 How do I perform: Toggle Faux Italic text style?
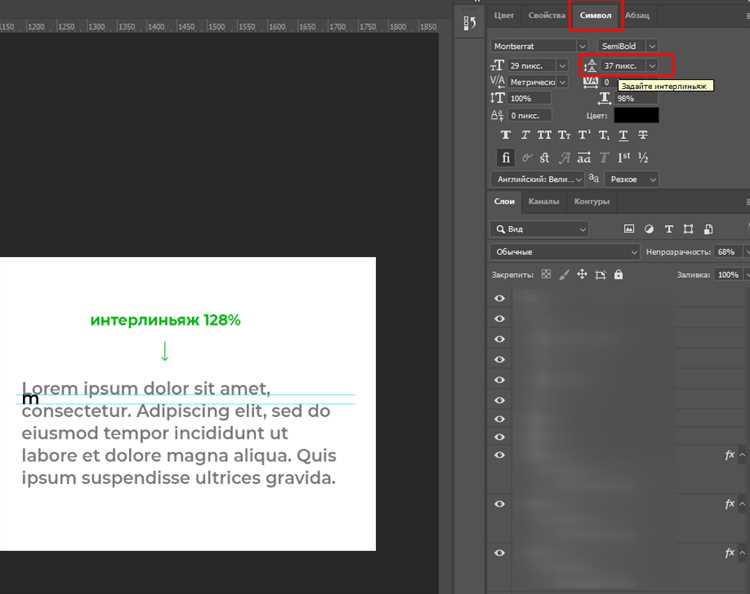coord(525,135)
